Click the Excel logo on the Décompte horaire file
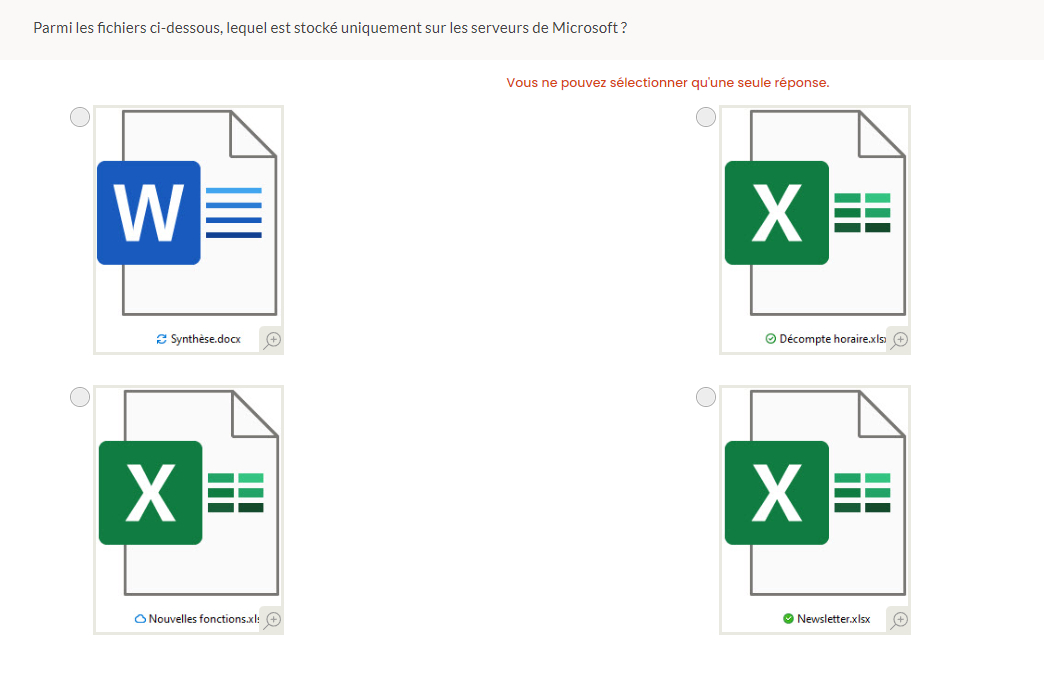Image resolution: width=1044 pixels, height=687 pixels. pyautogui.click(x=776, y=213)
